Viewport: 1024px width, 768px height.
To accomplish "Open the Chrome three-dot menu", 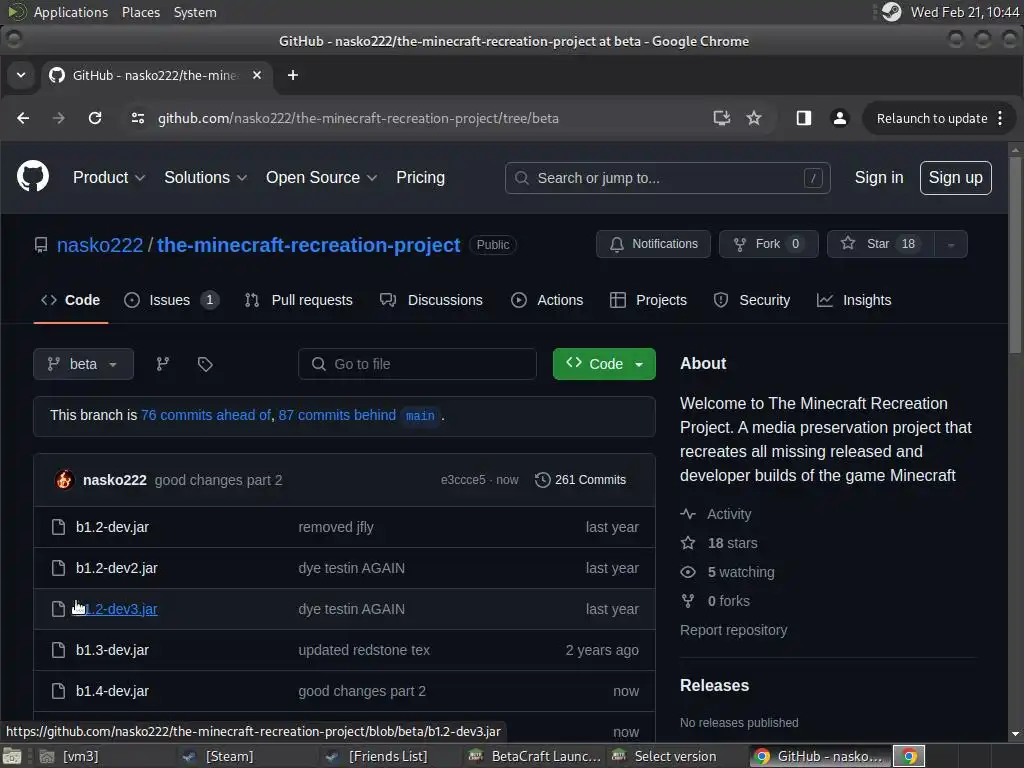I will tap(1000, 118).
